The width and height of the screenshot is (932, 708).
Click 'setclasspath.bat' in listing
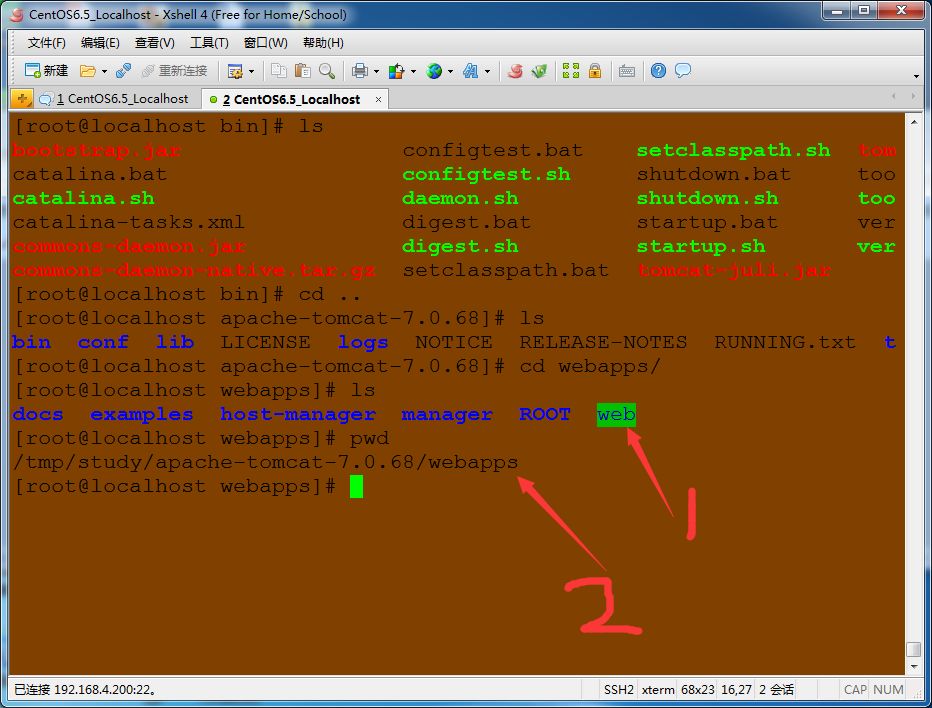(506, 270)
